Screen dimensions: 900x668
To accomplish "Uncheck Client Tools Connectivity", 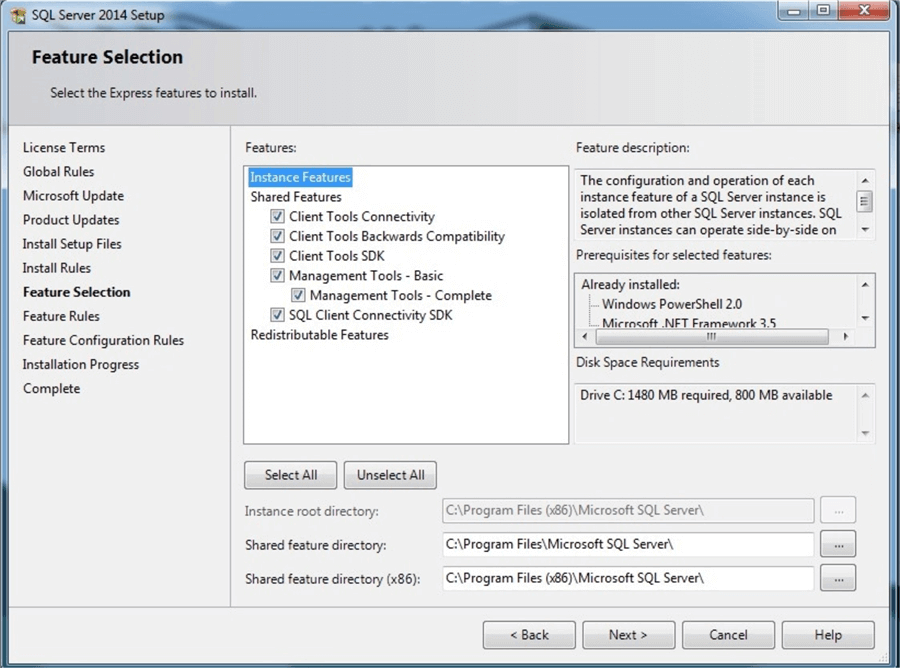I will tap(277, 217).
